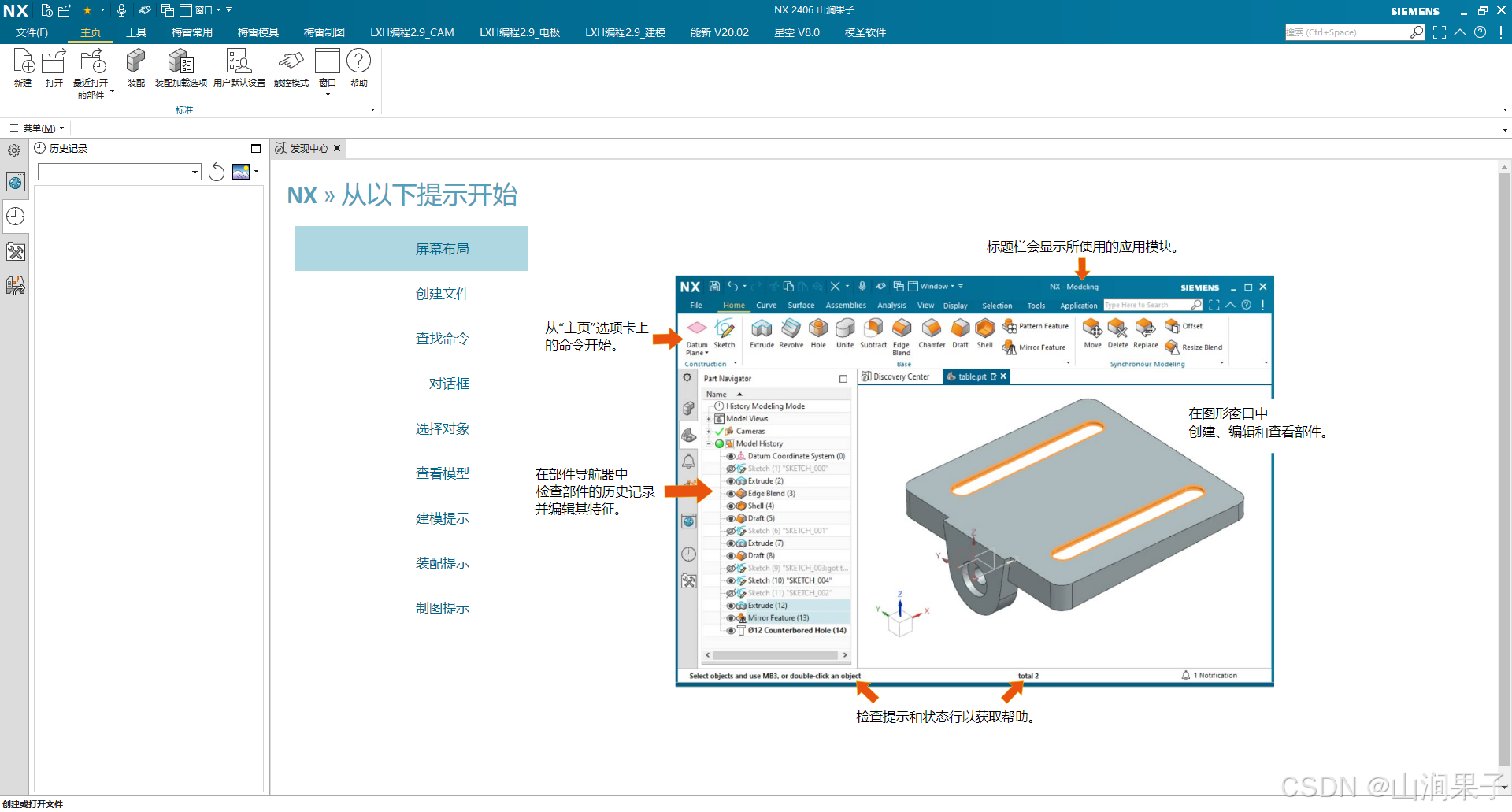Screen dimensions: 1512x812
Task: Expand the 窗口 ribbon dropdown arrow
Action: tap(328, 95)
